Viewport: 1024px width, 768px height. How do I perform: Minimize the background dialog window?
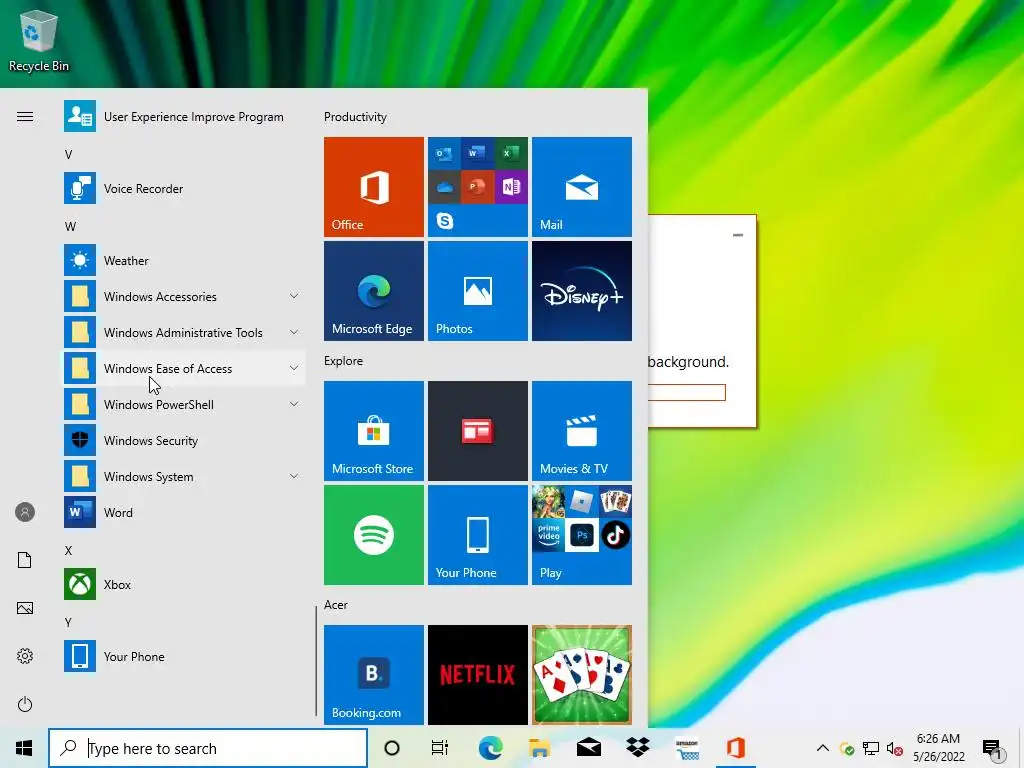tap(738, 235)
